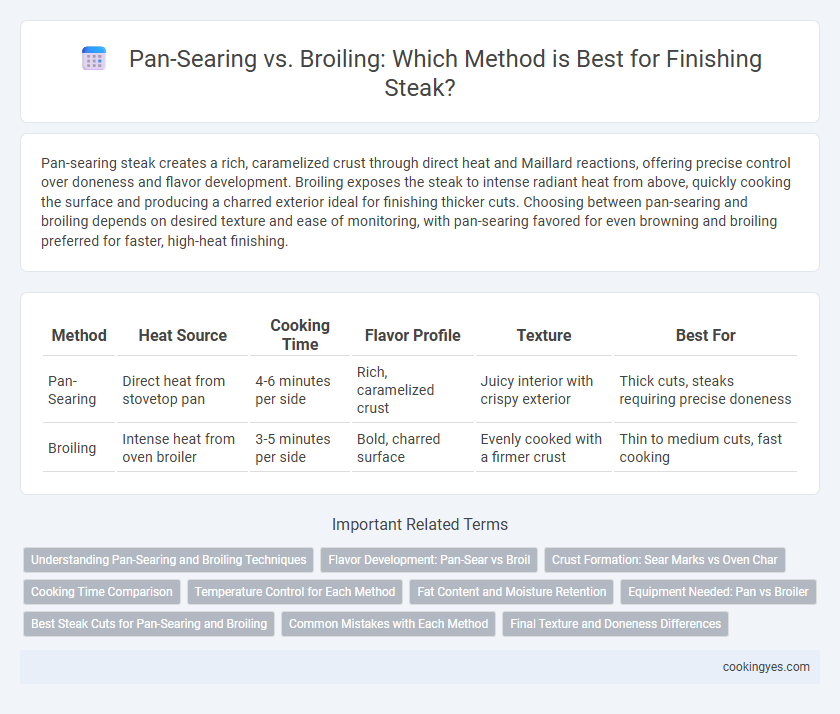Select Fat Content and Moisture Retention tag
Screen dimensions: 840x714
point(512,592)
